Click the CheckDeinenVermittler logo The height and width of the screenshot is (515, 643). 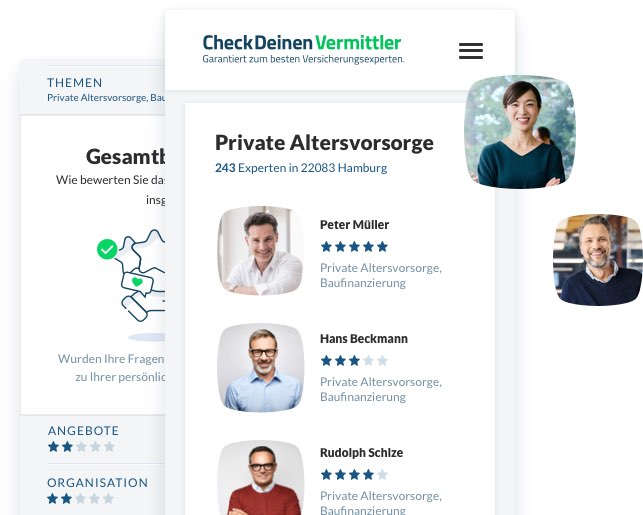[303, 49]
